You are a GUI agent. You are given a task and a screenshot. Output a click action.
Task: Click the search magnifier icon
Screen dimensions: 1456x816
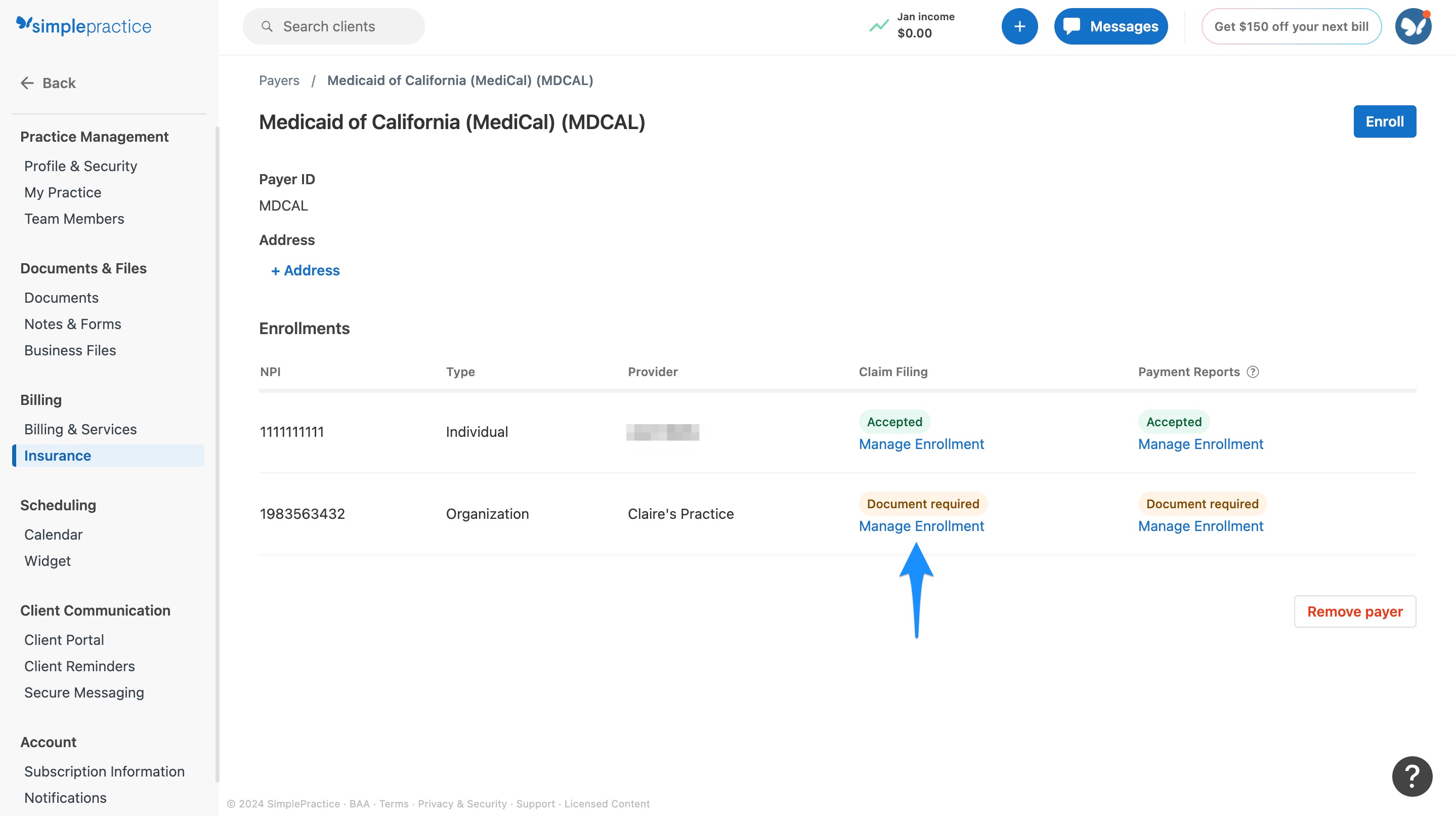tap(266, 26)
